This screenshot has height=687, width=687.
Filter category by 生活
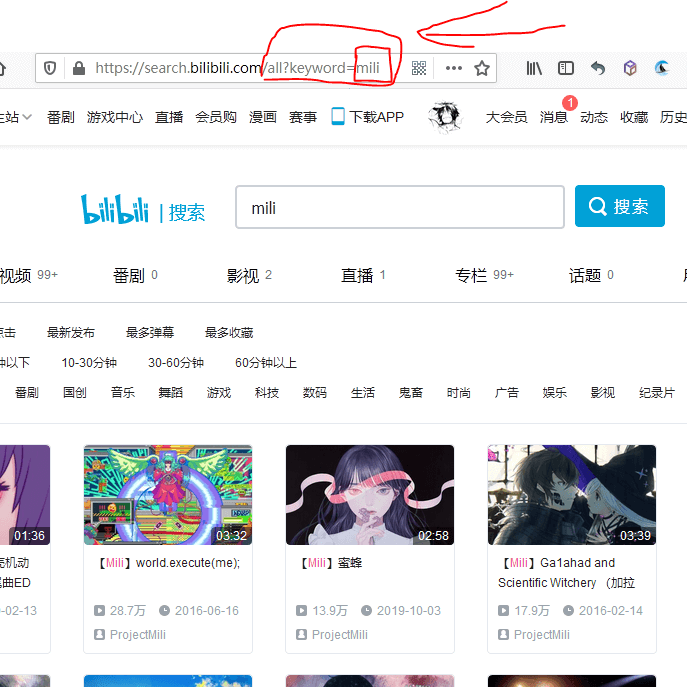(363, 393)
